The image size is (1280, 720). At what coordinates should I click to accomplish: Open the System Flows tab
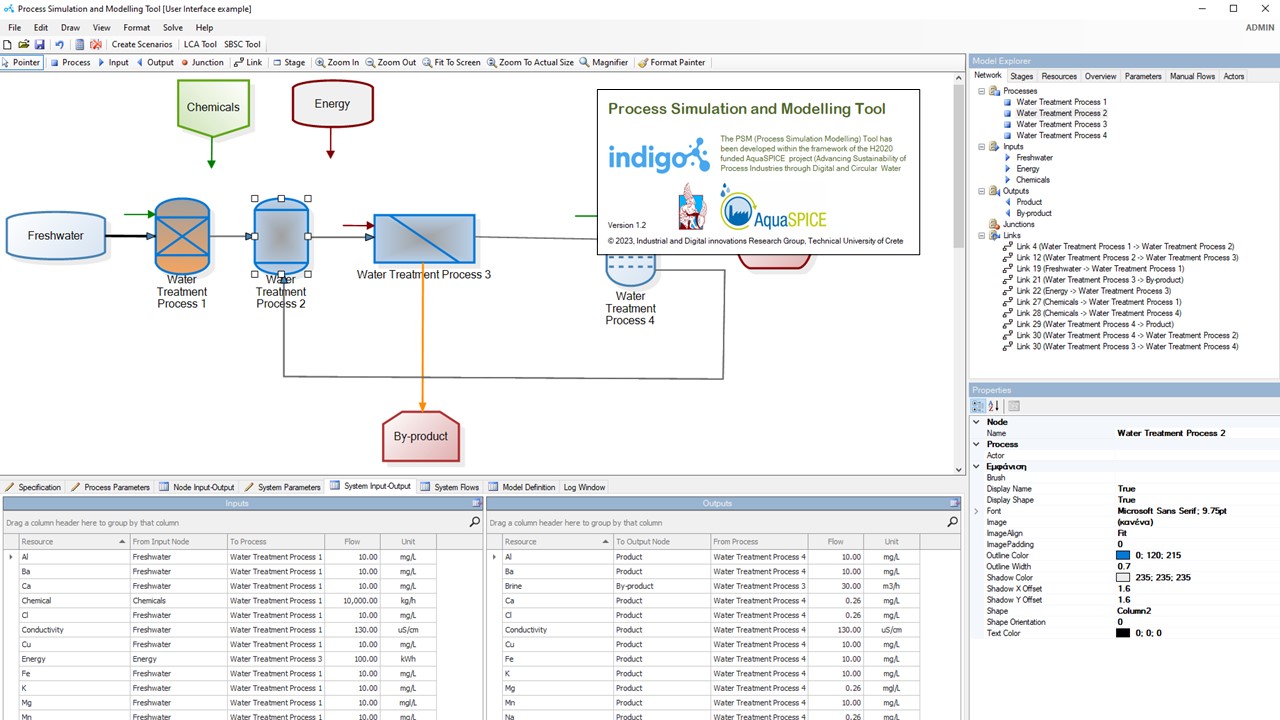[449, 487]
